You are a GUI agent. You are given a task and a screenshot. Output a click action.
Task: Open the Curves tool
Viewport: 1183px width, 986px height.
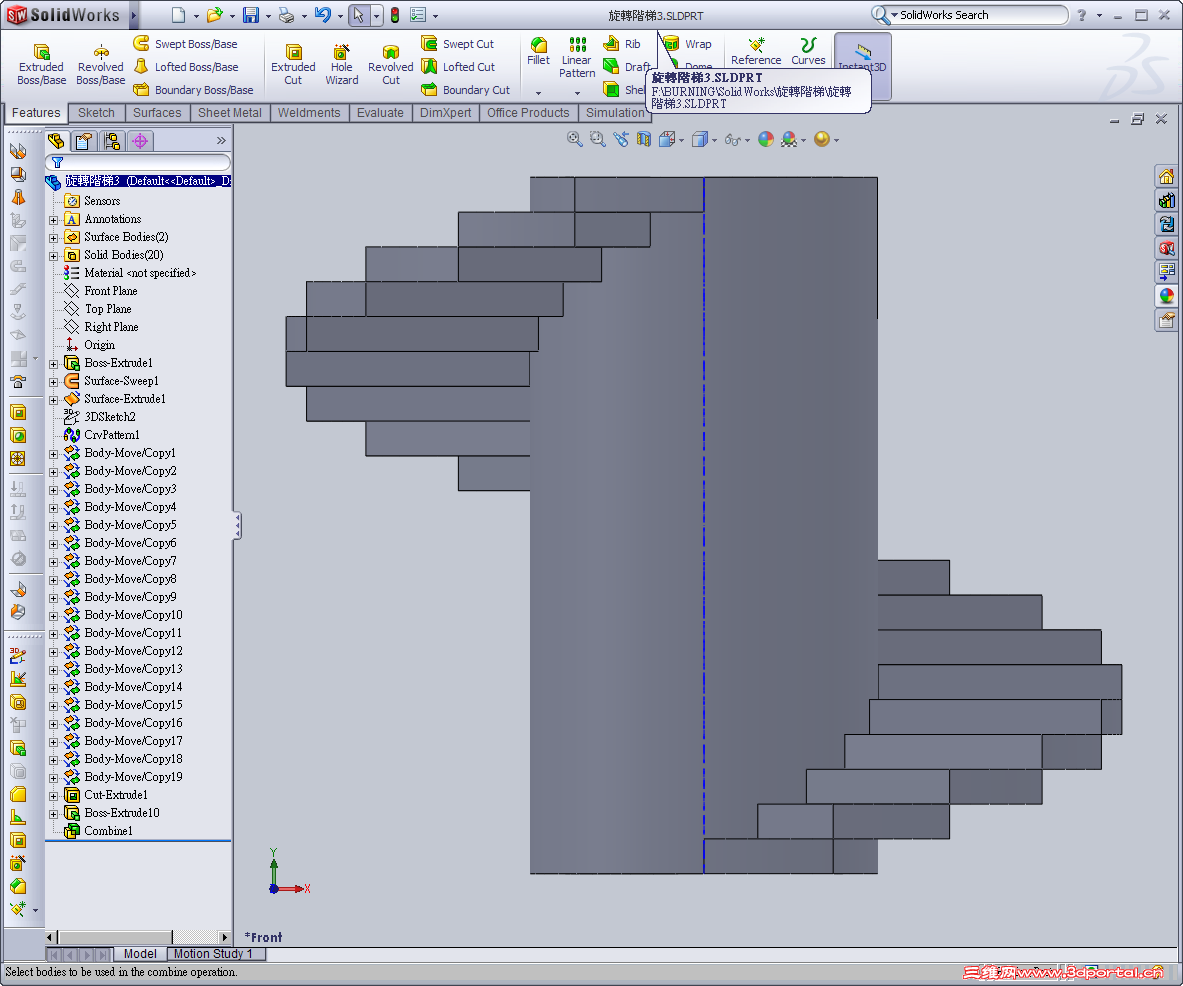pyautogui.click(x=808, y=51)
